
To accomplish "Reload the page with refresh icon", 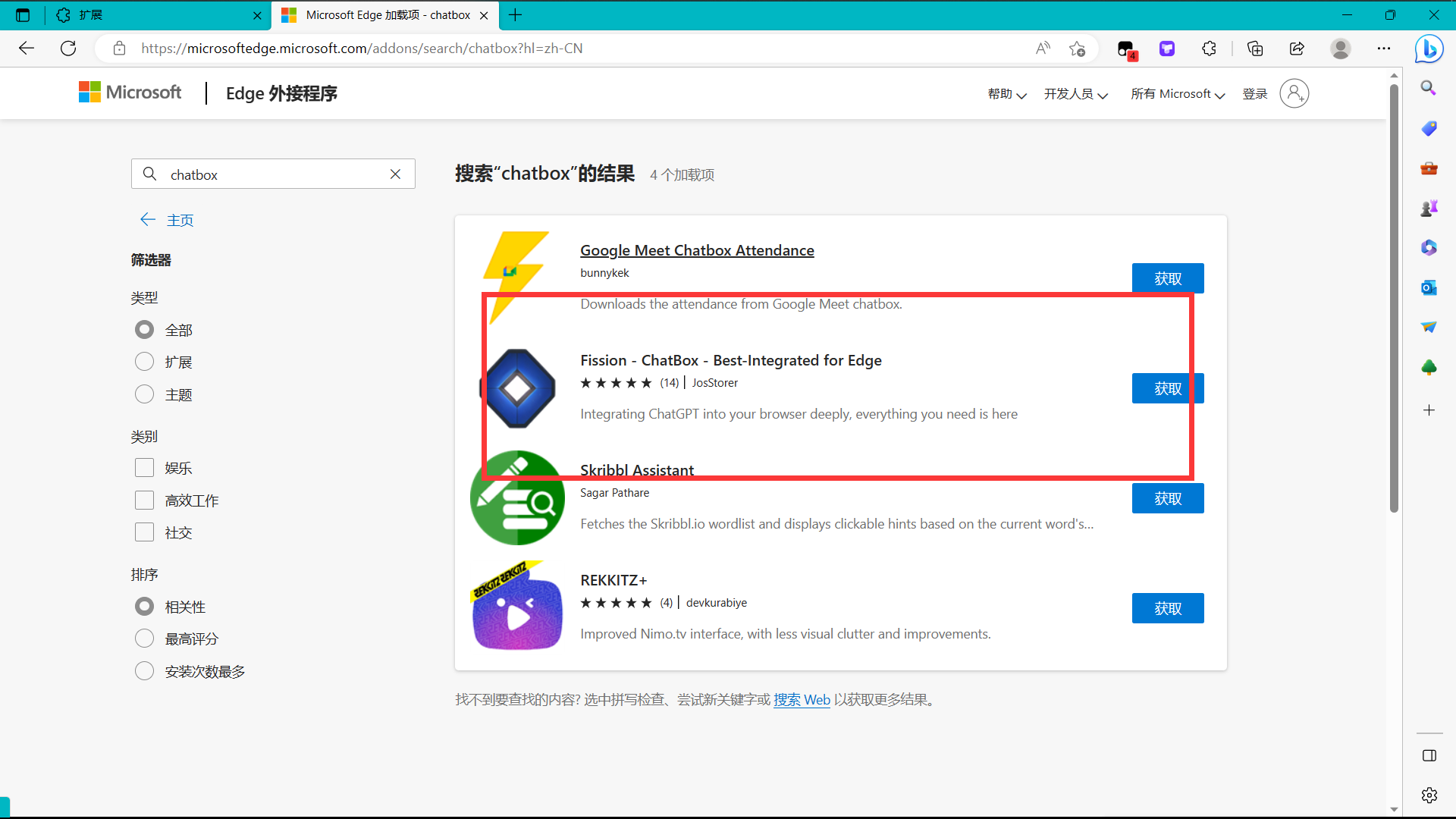I will click(68, 49).
